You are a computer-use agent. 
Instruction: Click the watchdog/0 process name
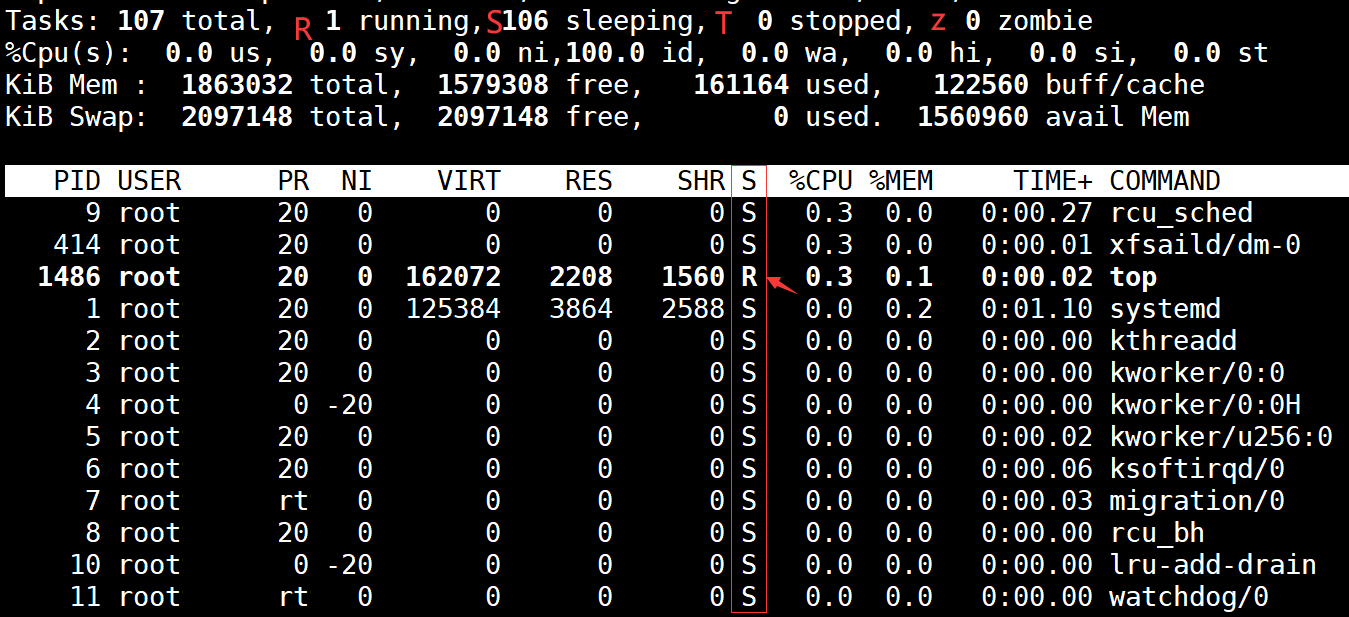(x=1189, y=597)
